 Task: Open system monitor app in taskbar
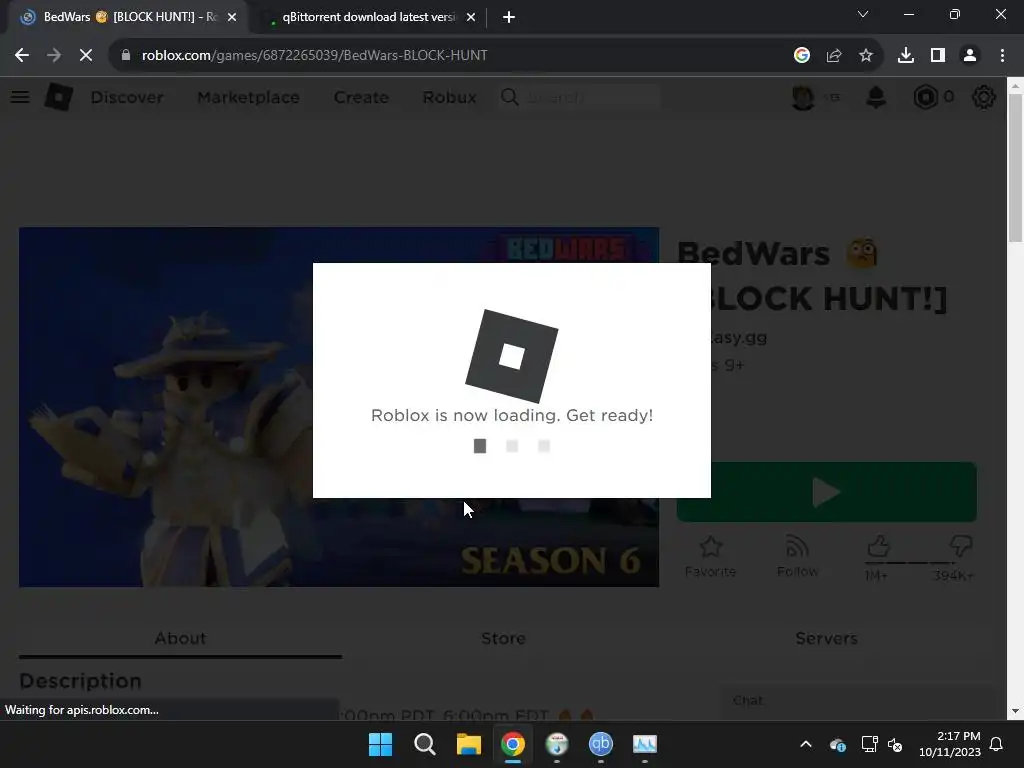click(645, 744)
